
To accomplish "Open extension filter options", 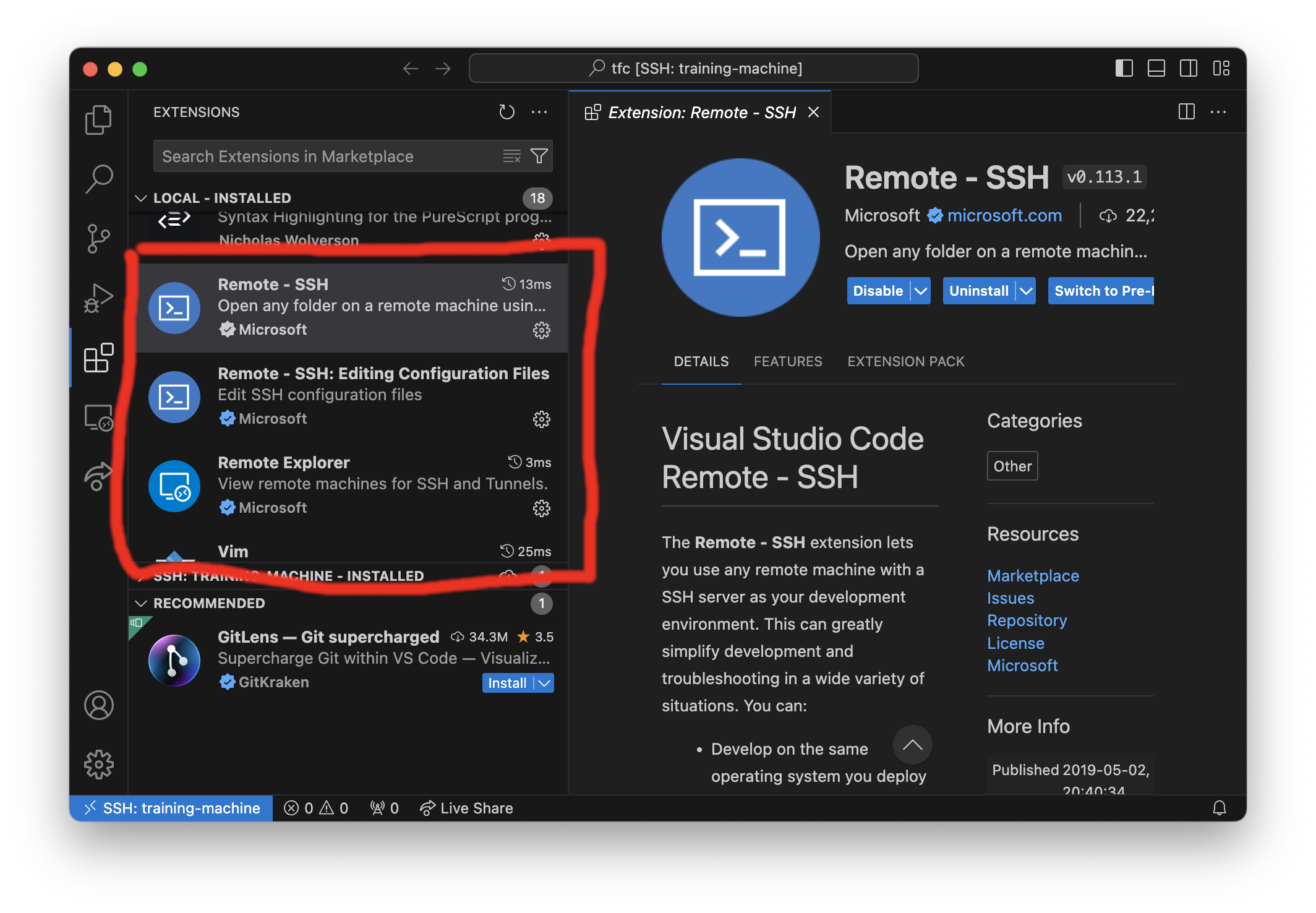I will point(539,156).
